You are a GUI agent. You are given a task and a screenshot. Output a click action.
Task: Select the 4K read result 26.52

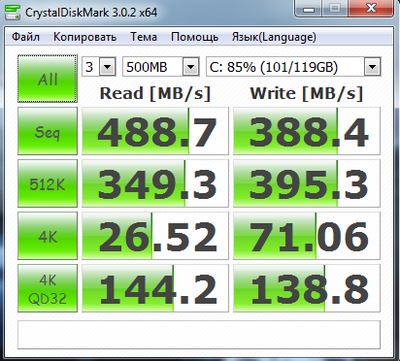point(155,236)
